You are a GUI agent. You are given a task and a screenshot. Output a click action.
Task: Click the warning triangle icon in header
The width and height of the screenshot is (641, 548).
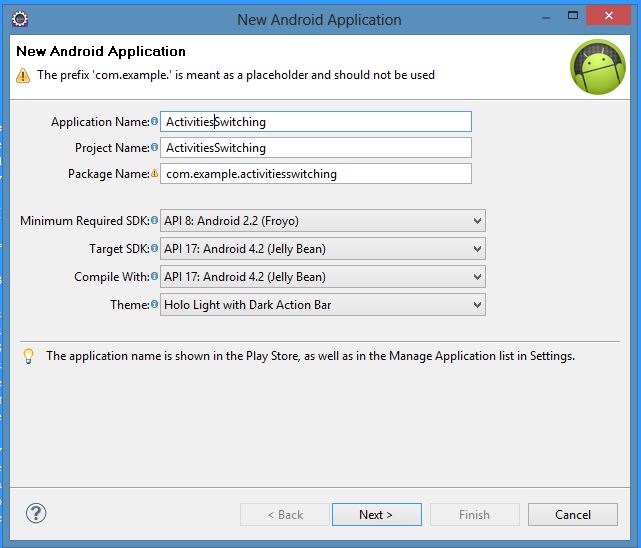click(x=23, y=75)
